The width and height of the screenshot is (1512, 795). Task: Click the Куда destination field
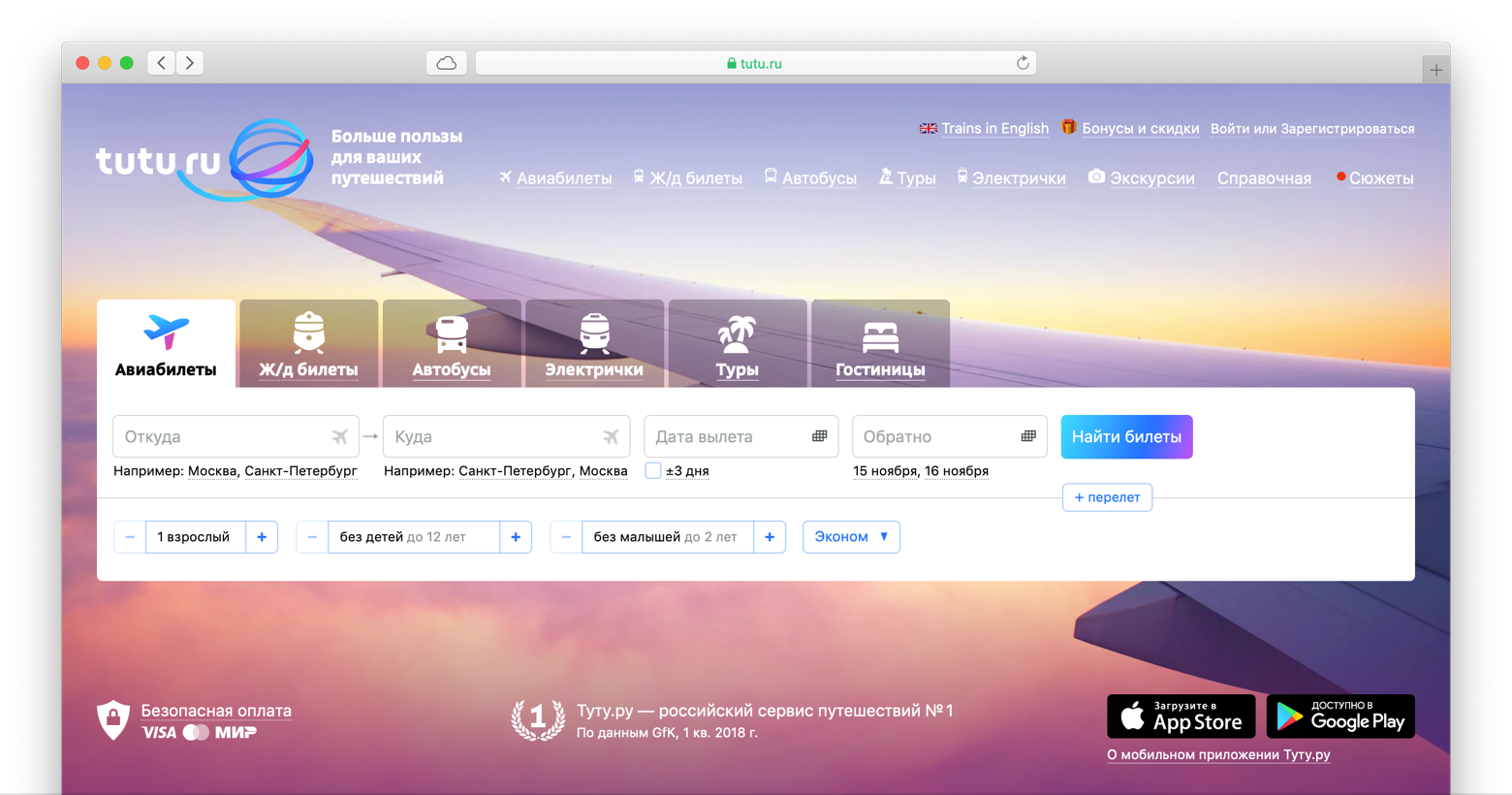507,436
